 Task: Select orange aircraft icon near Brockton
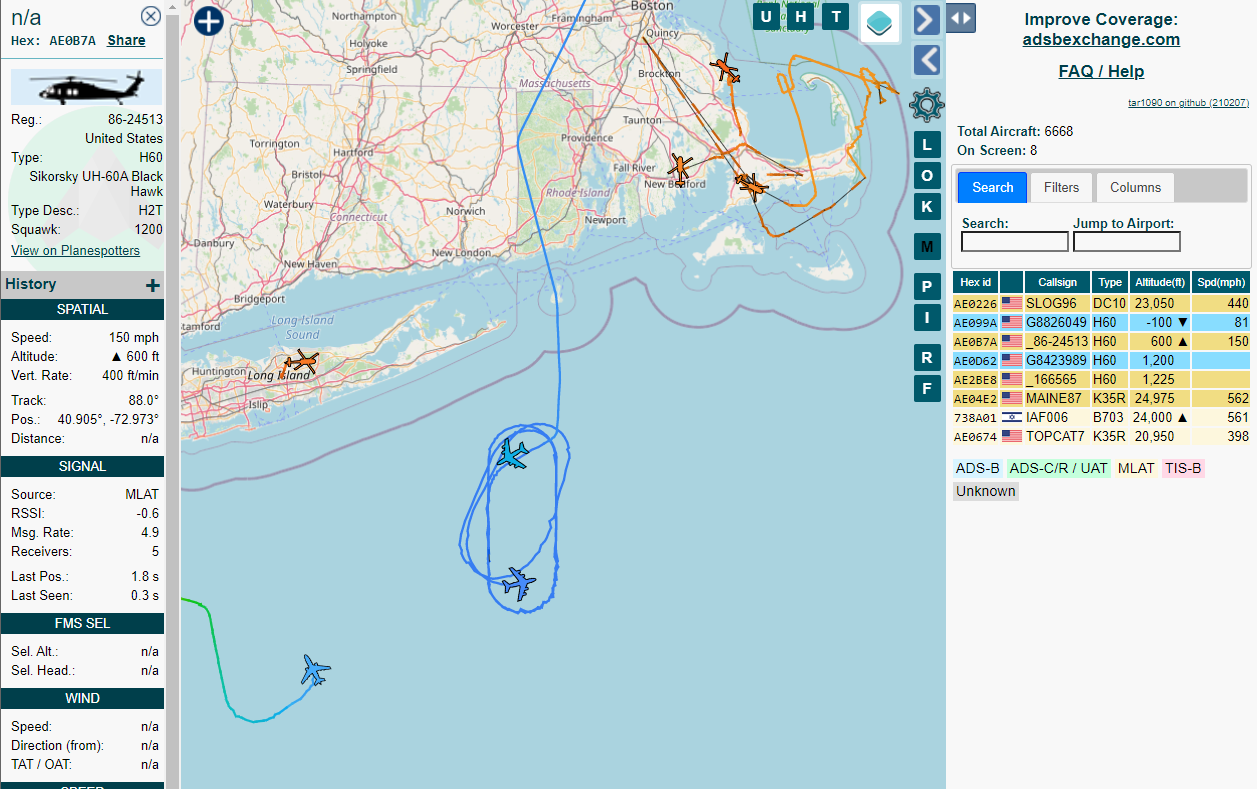tap(726, 70)
